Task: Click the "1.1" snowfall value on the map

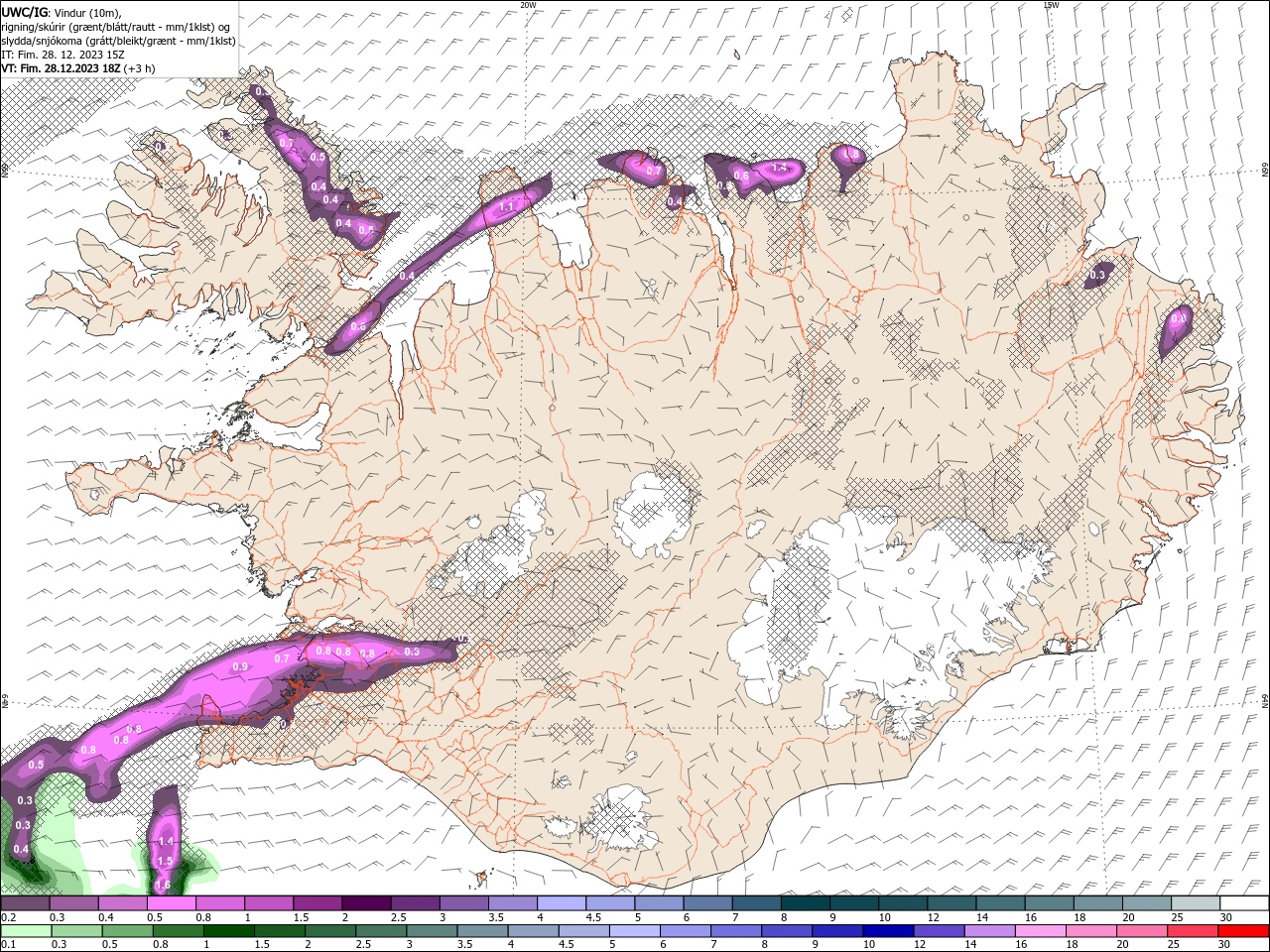Action: click(x=506, y=206)
